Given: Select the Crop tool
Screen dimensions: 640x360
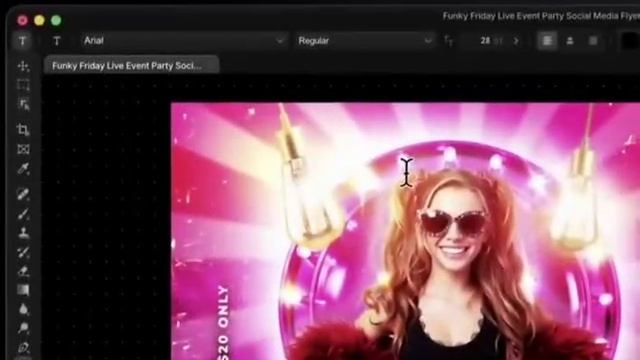Looking at the screenshot, I should tap(23, 130).
